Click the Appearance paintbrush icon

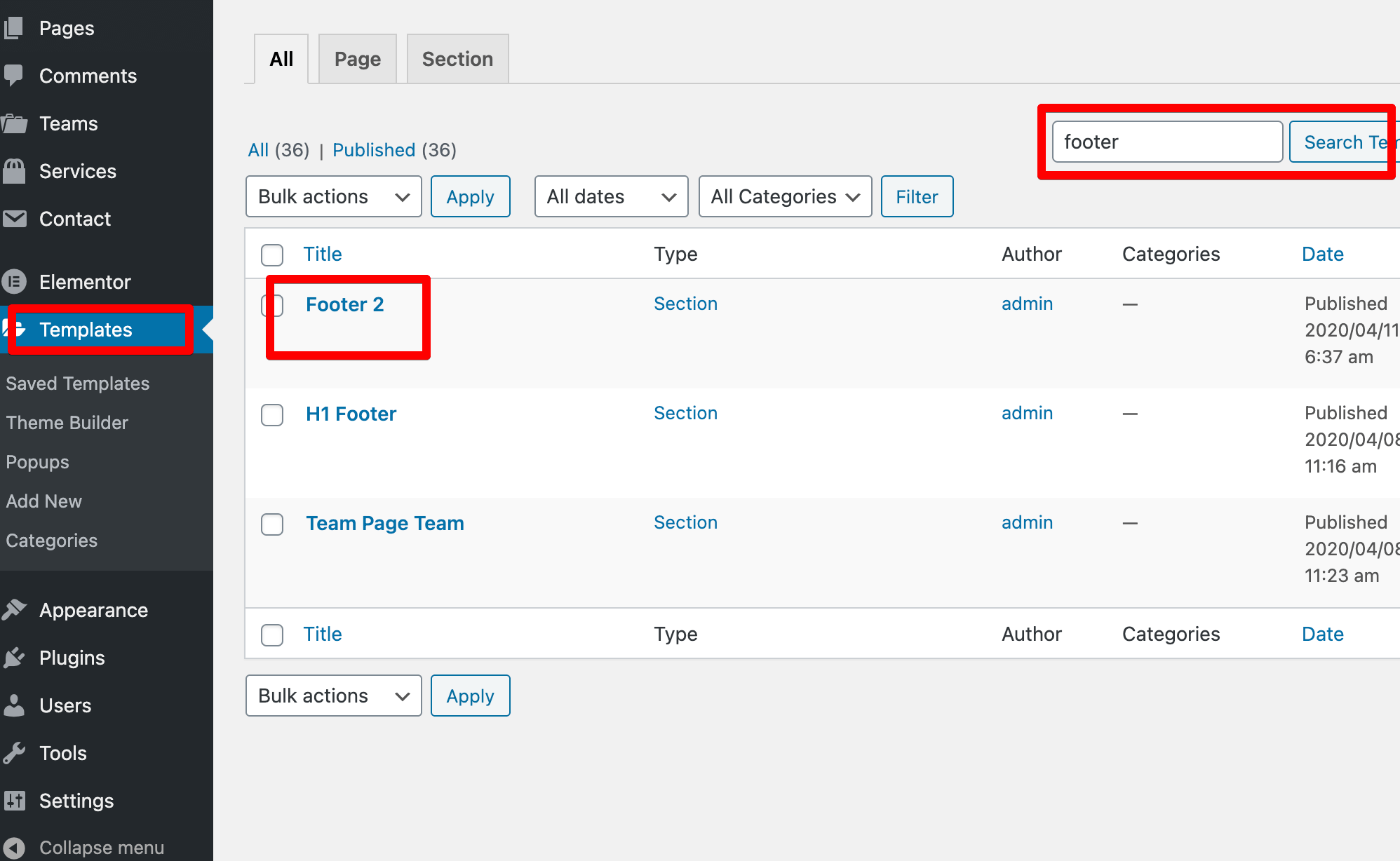pos(14,610)
